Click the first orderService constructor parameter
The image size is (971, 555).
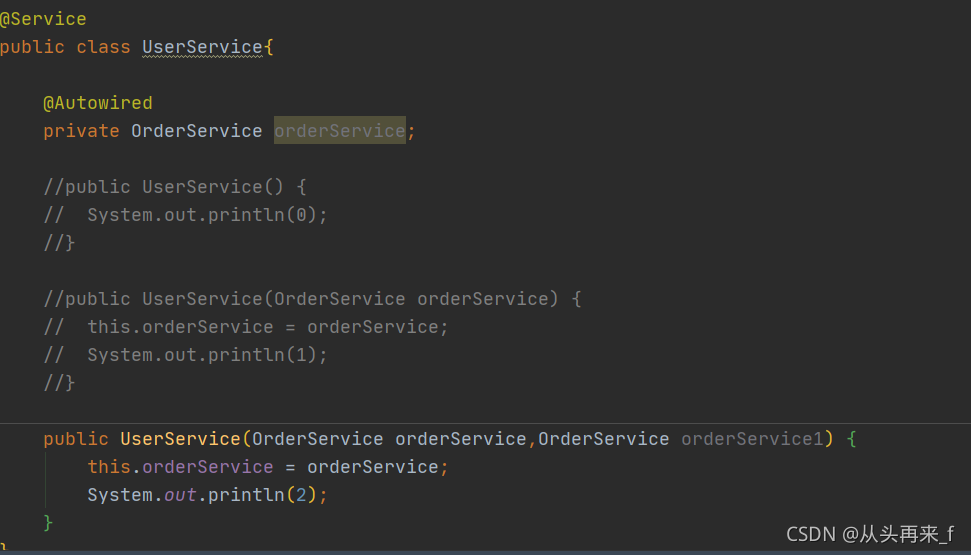(x=461, y=439)
